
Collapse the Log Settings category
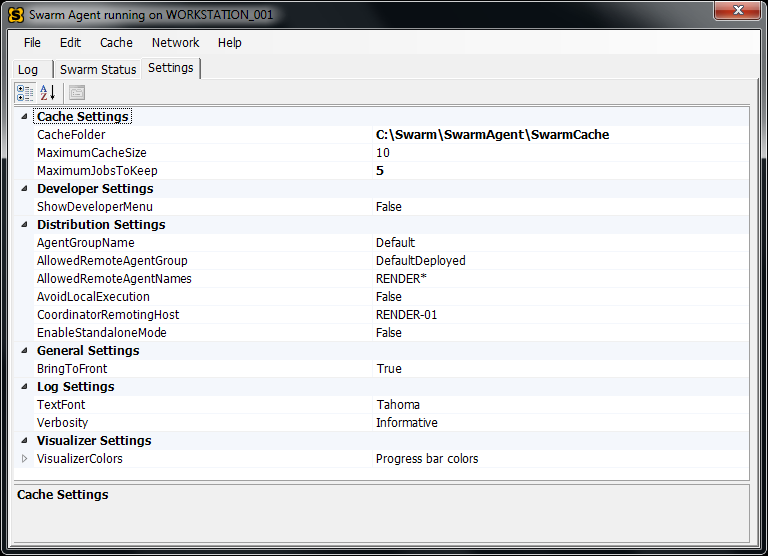[24, 387]
